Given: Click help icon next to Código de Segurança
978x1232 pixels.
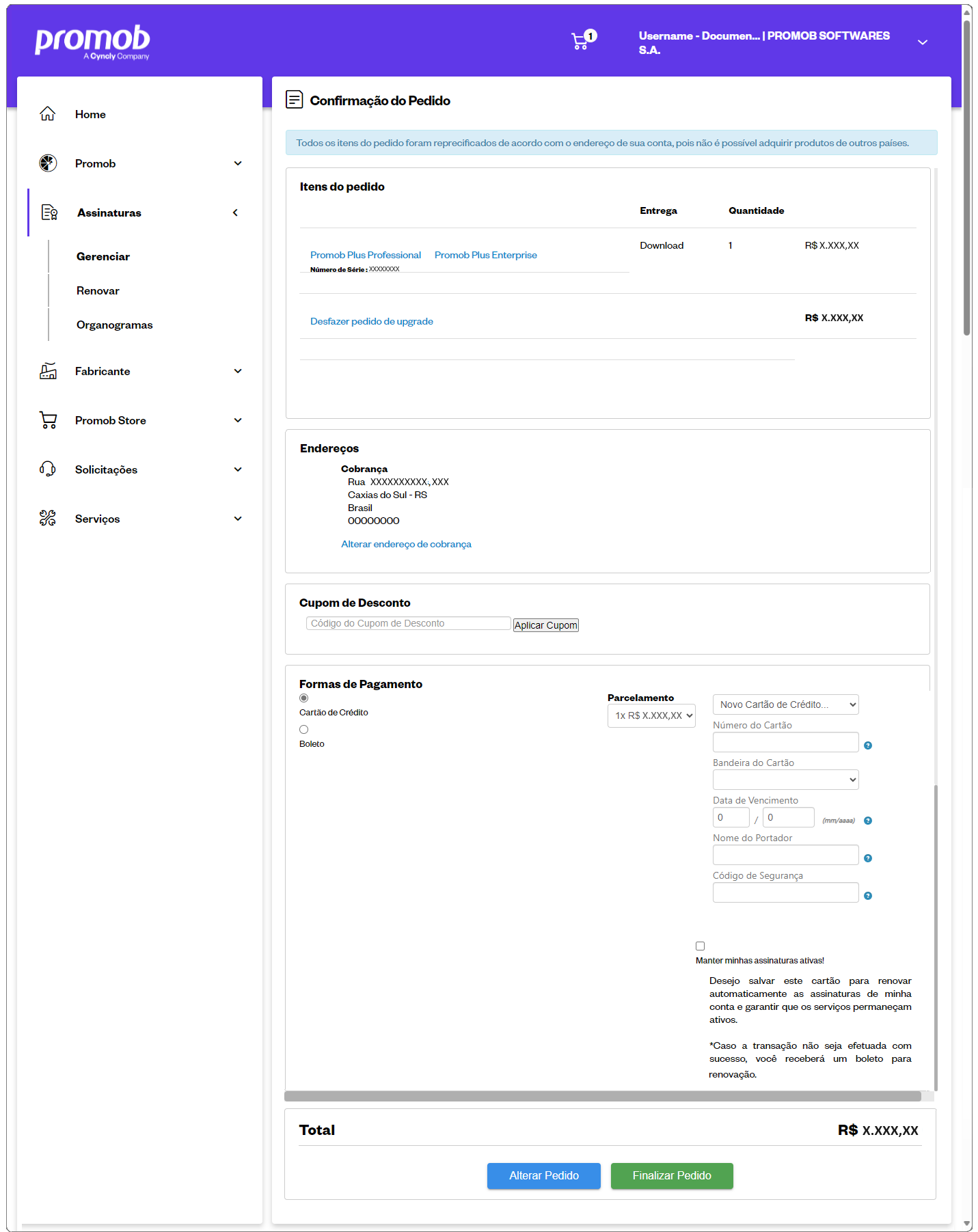Looking at the screenshot, I should [x=868, y=896].
